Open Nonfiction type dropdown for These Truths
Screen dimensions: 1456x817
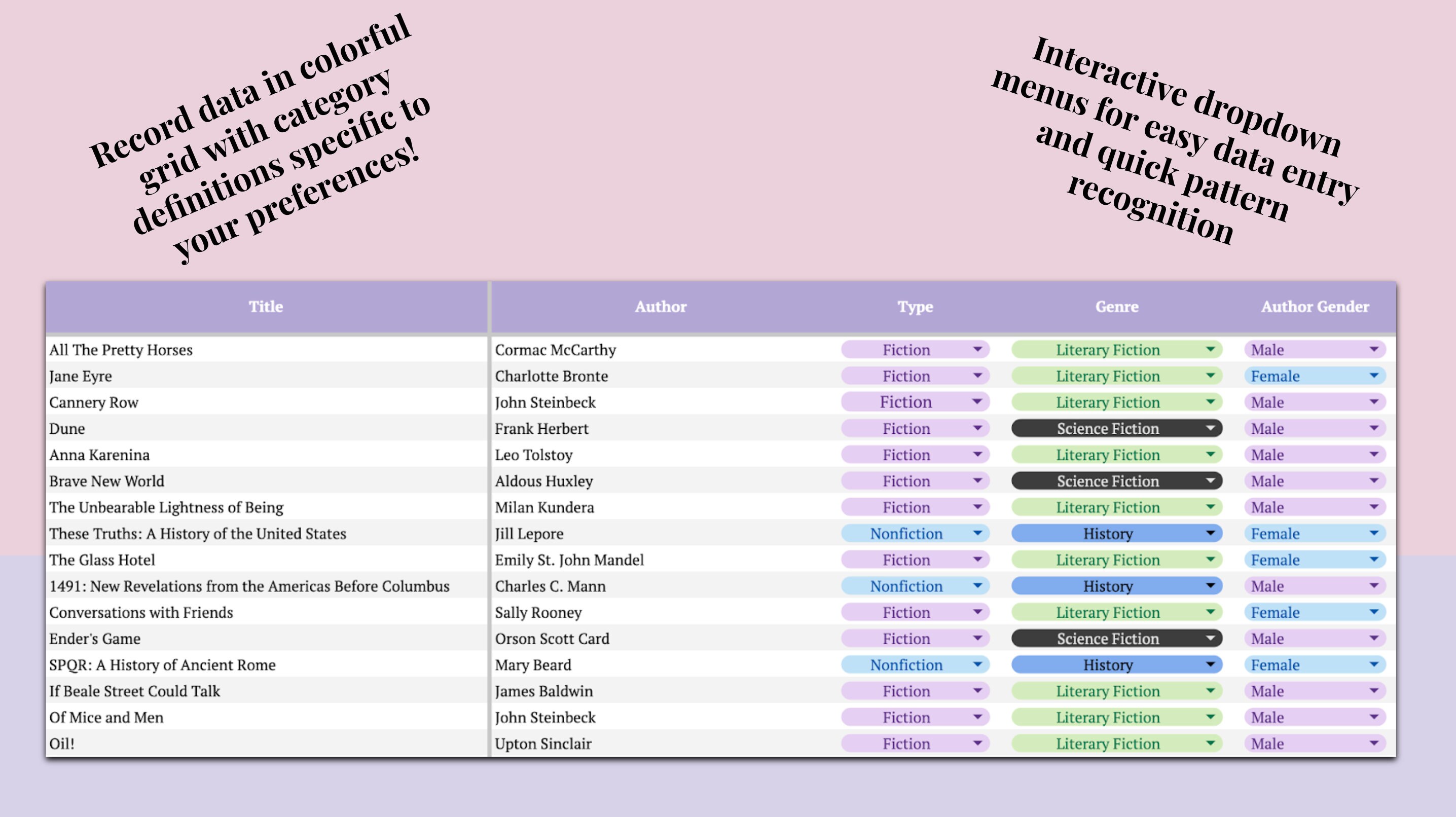click(915, 533)
